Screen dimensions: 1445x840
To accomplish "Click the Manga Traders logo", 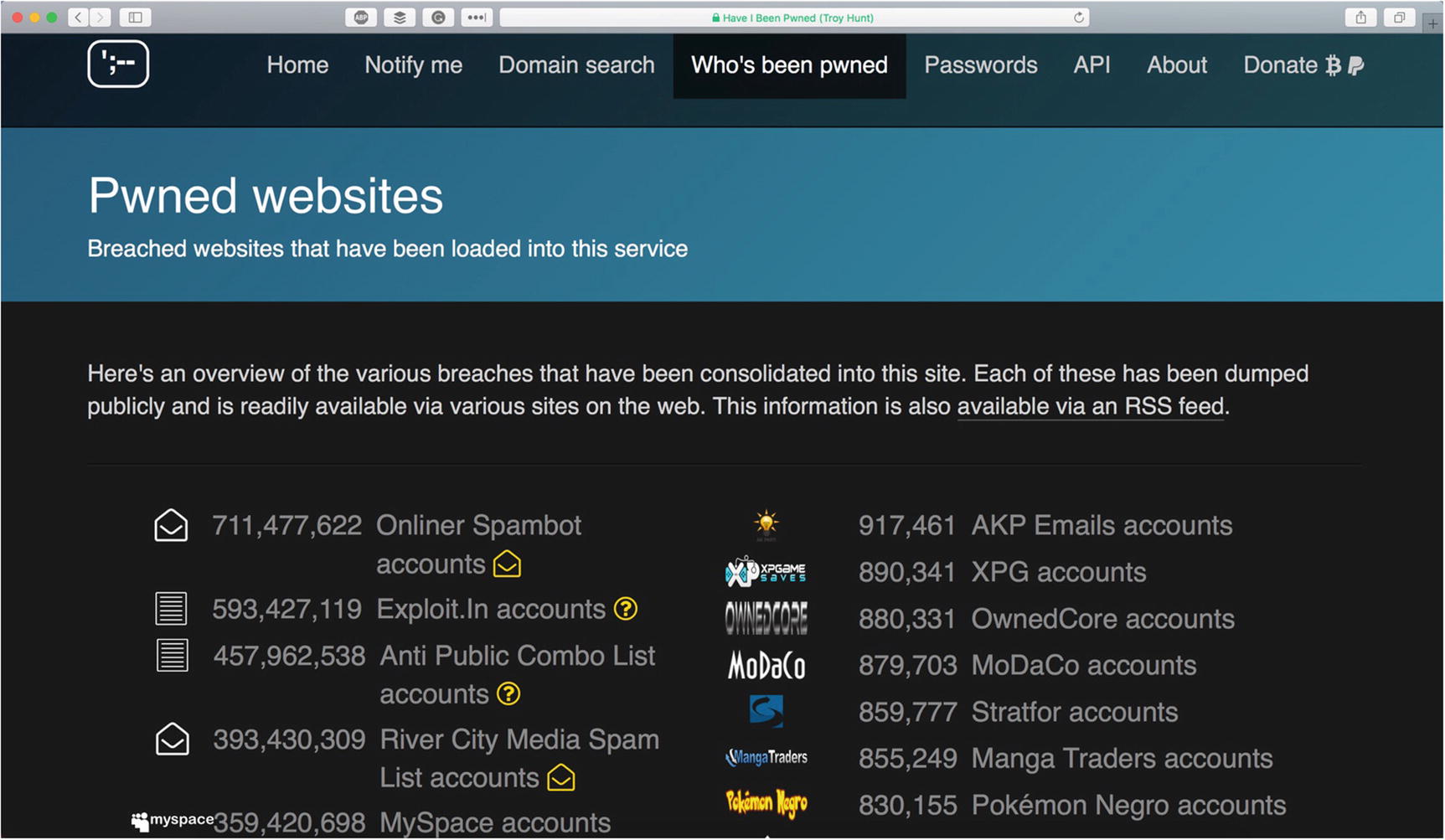I will tap(766, 758).
